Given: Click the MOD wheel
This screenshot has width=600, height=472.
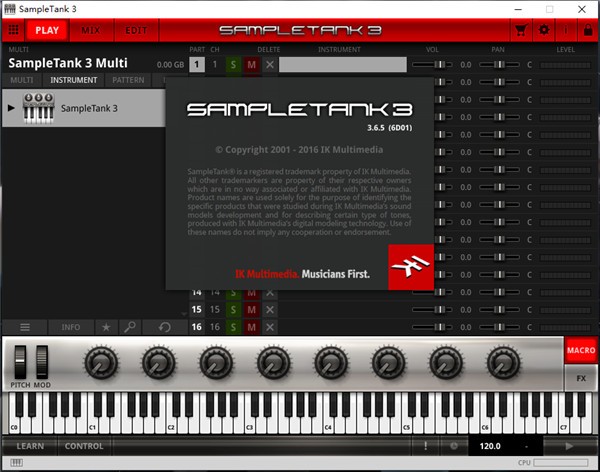Looking at the screenshot, I should [x=42, y=362].
